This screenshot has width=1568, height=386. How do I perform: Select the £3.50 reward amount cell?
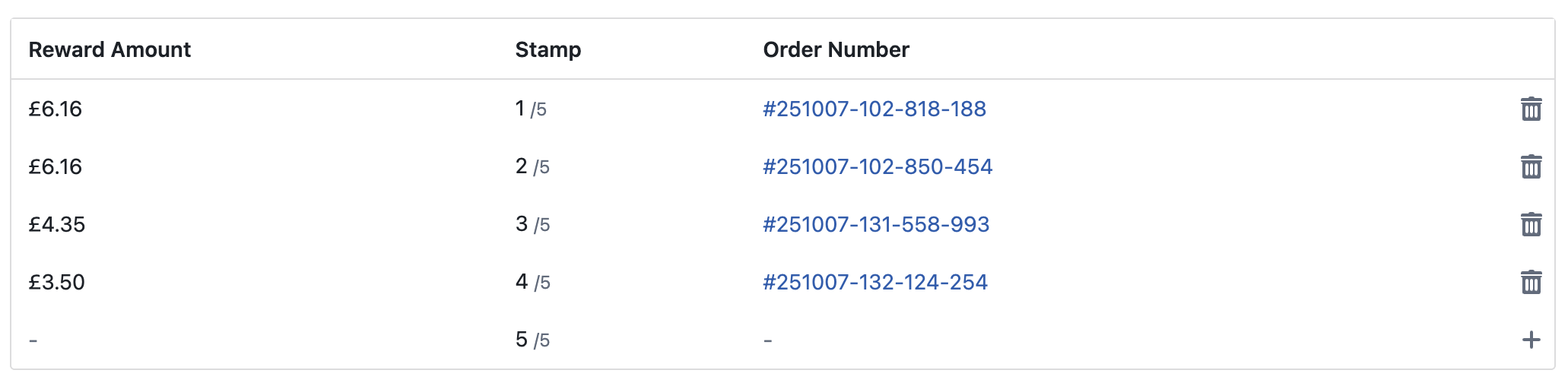click(x=57, y=283)
